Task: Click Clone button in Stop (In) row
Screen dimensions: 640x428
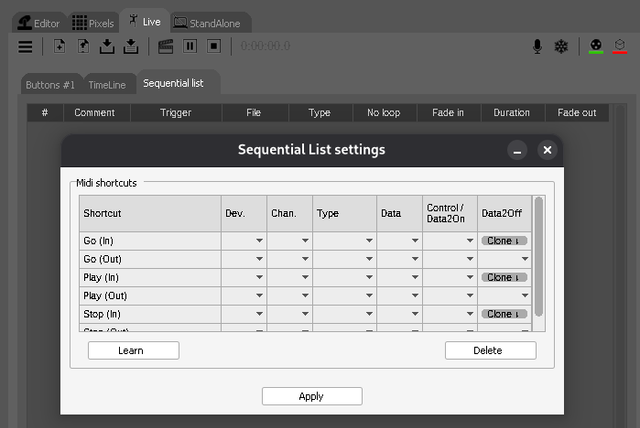Action: click(504, 314)
